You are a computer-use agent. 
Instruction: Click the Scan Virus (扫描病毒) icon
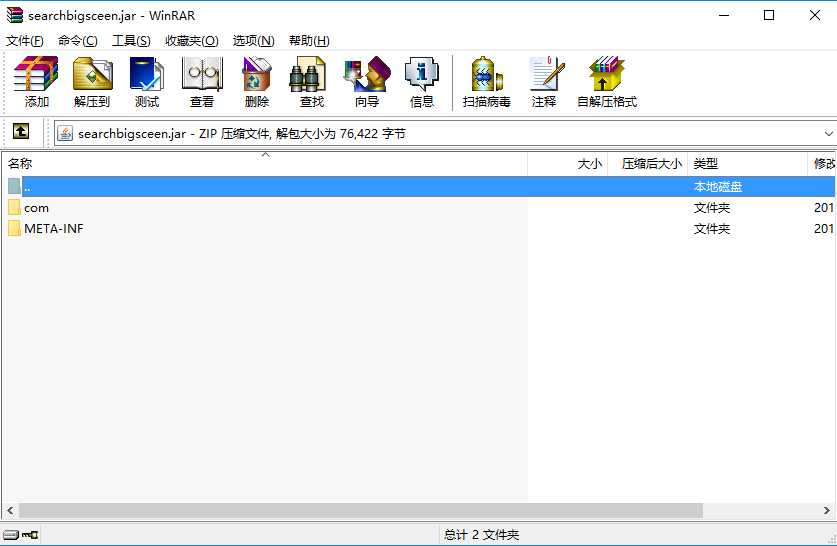486,82
